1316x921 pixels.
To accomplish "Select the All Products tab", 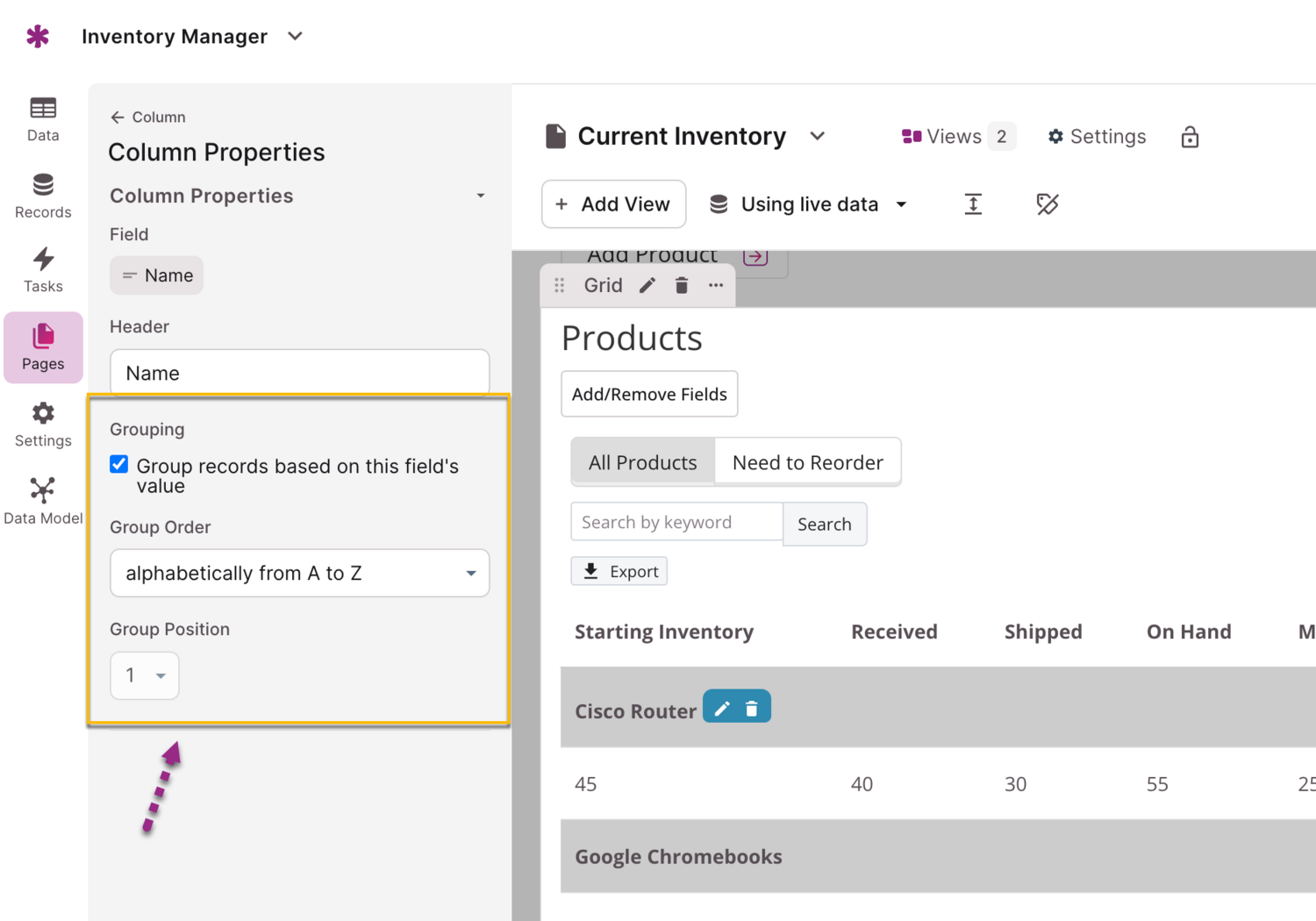I will [x=642, y=462].
